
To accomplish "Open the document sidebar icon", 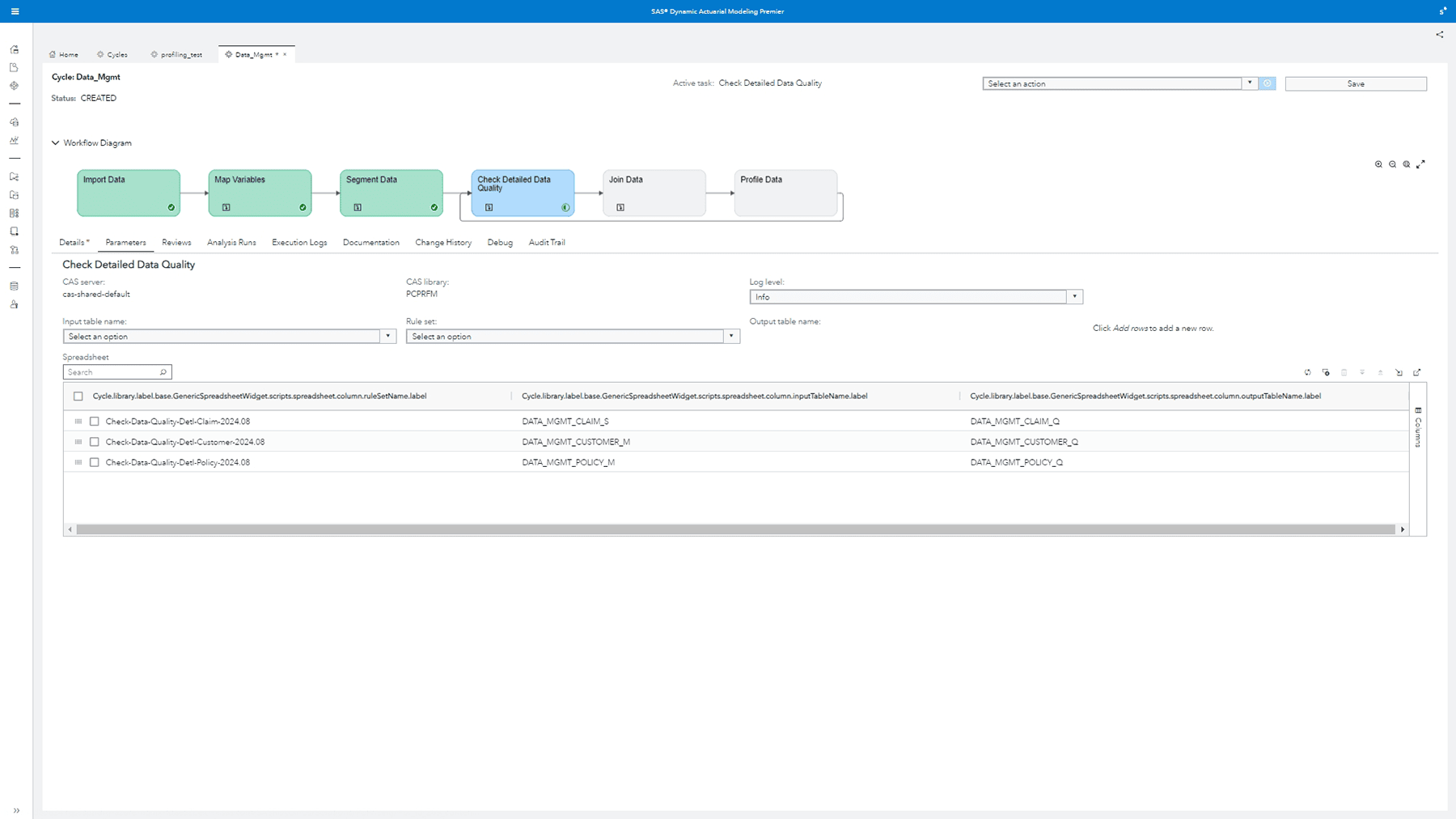I will tap(15, 67).
